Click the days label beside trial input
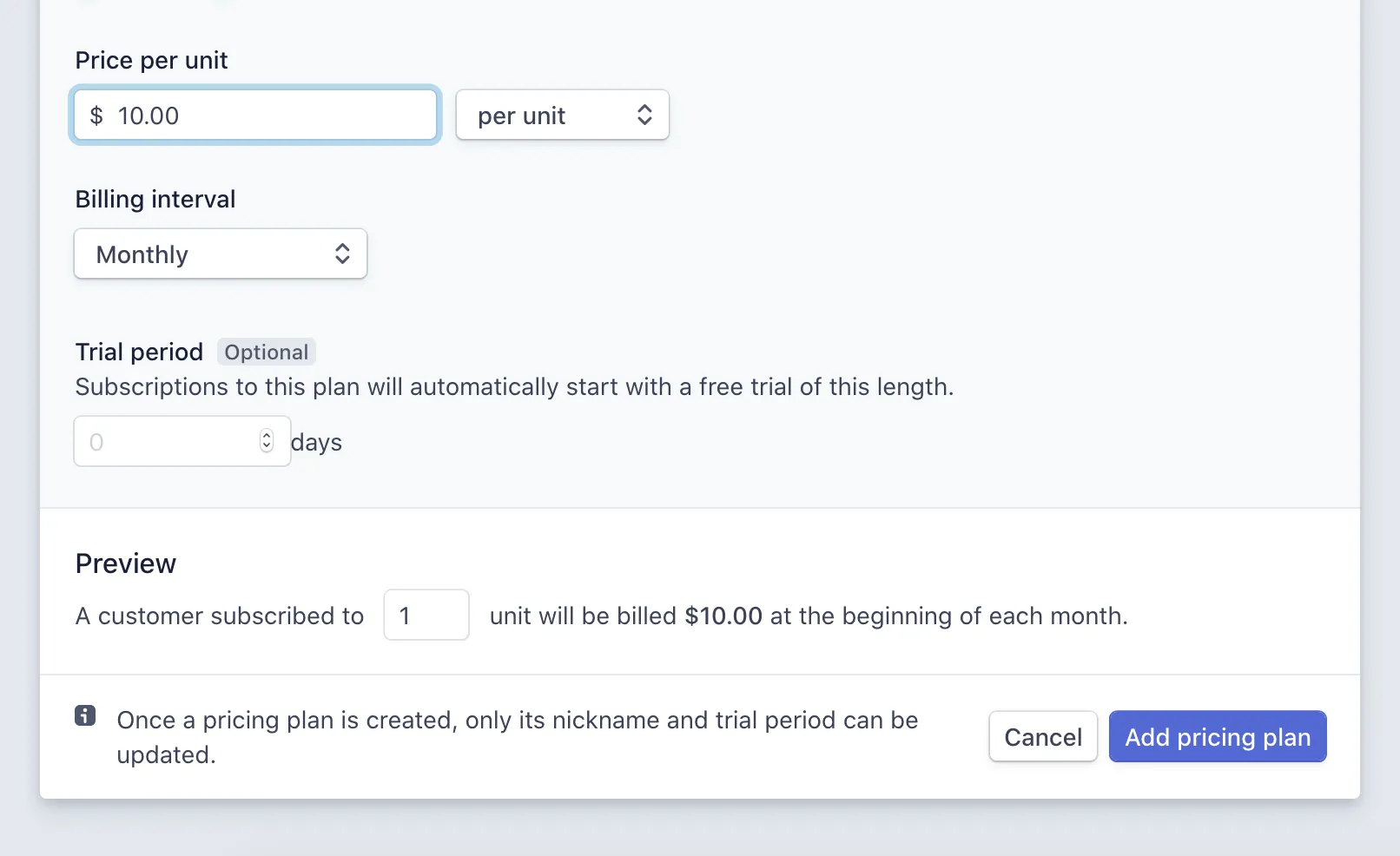This screenshot has width=1400, height=856. pyautogui.click(x=316, y=443)
